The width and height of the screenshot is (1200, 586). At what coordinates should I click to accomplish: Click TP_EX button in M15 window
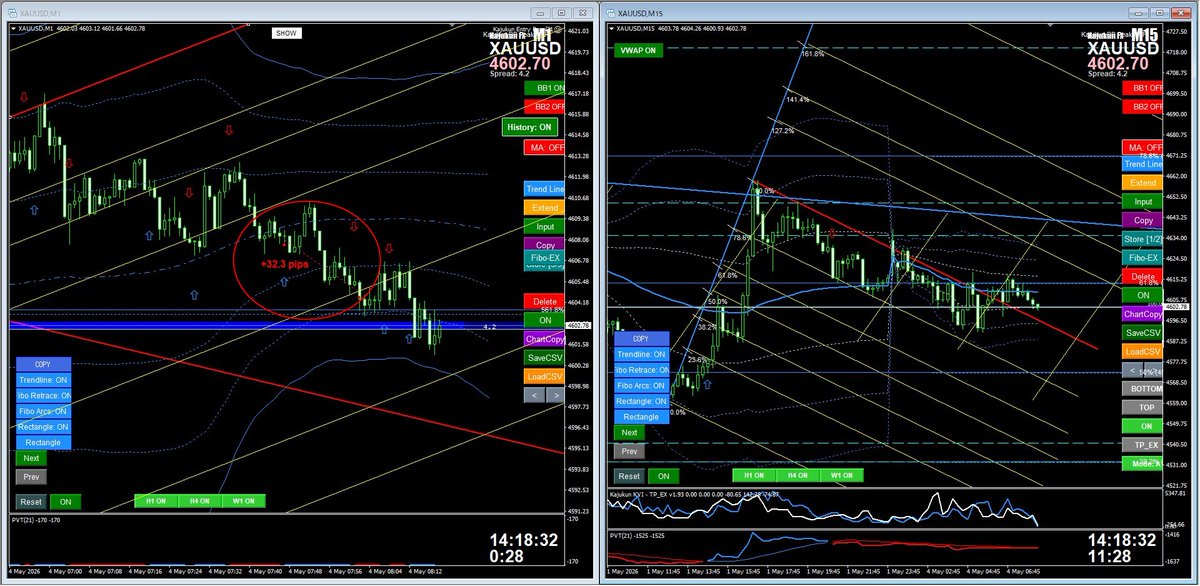tap(1143, 444)
